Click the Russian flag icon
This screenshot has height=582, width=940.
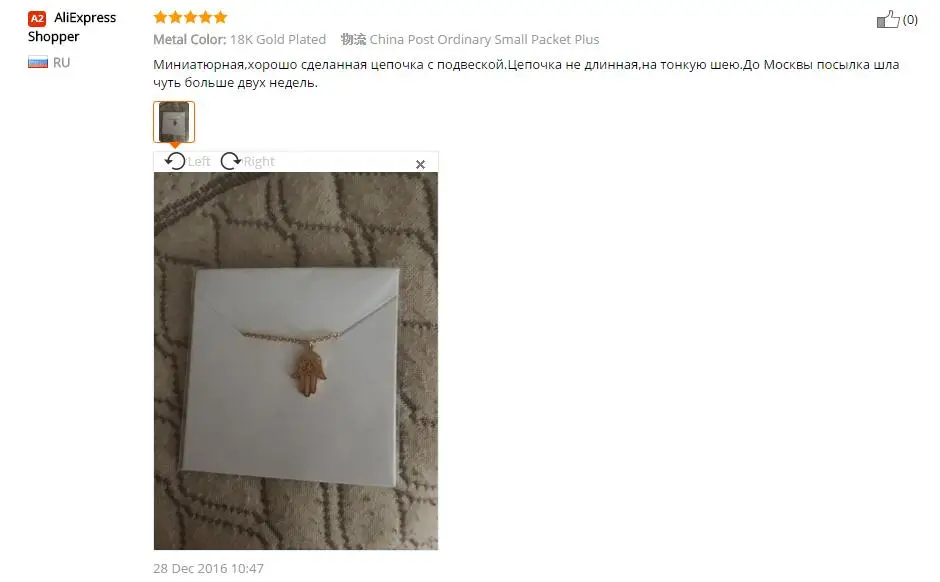(38, 62)
